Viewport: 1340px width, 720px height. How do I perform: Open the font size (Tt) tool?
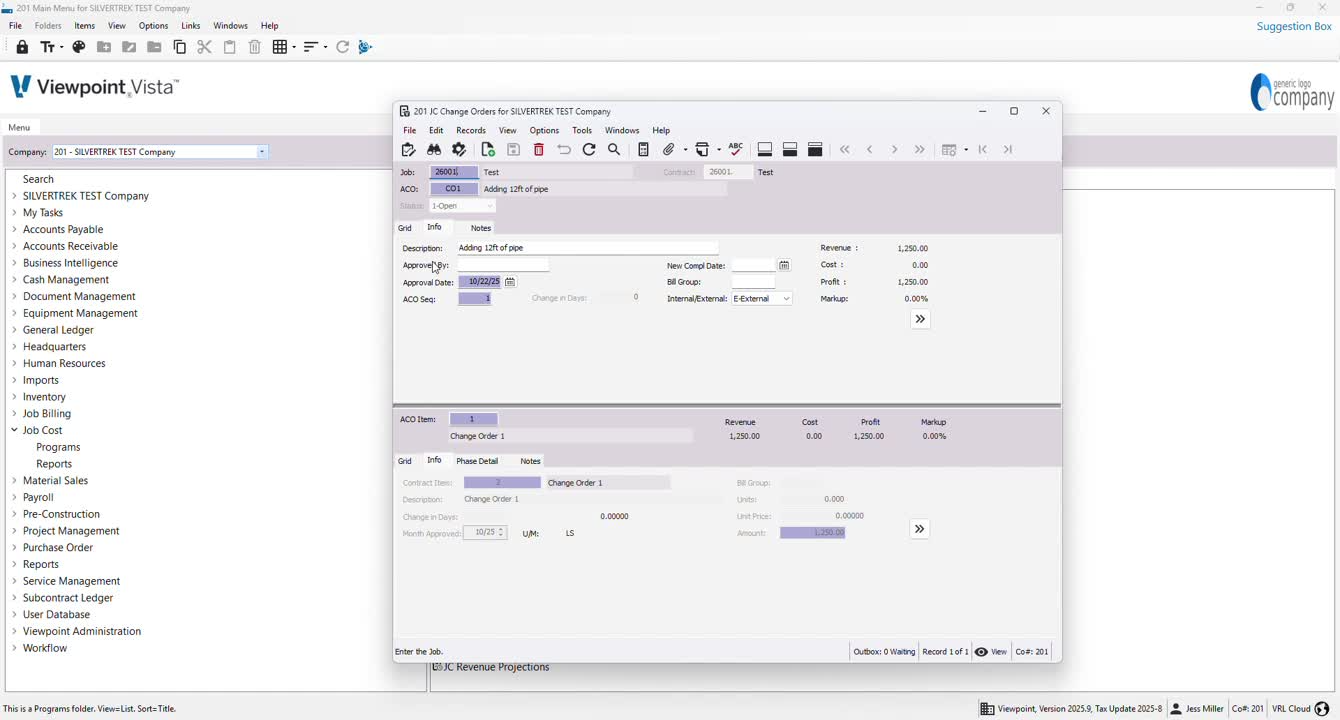coord(51,47)
